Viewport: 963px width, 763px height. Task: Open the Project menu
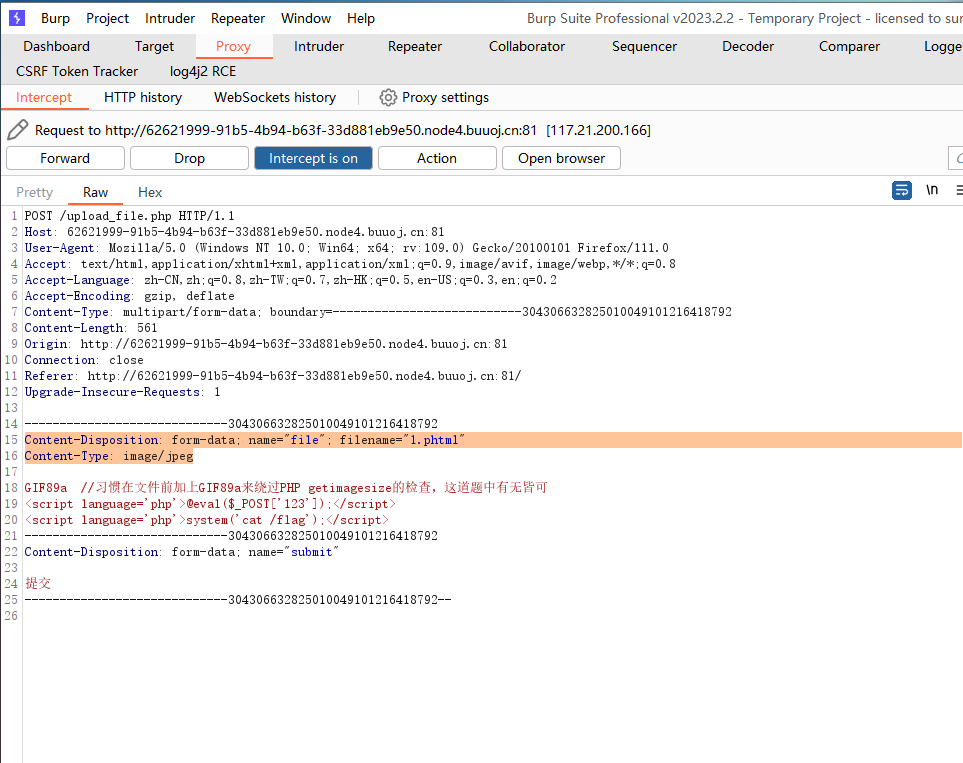(107, 18)
